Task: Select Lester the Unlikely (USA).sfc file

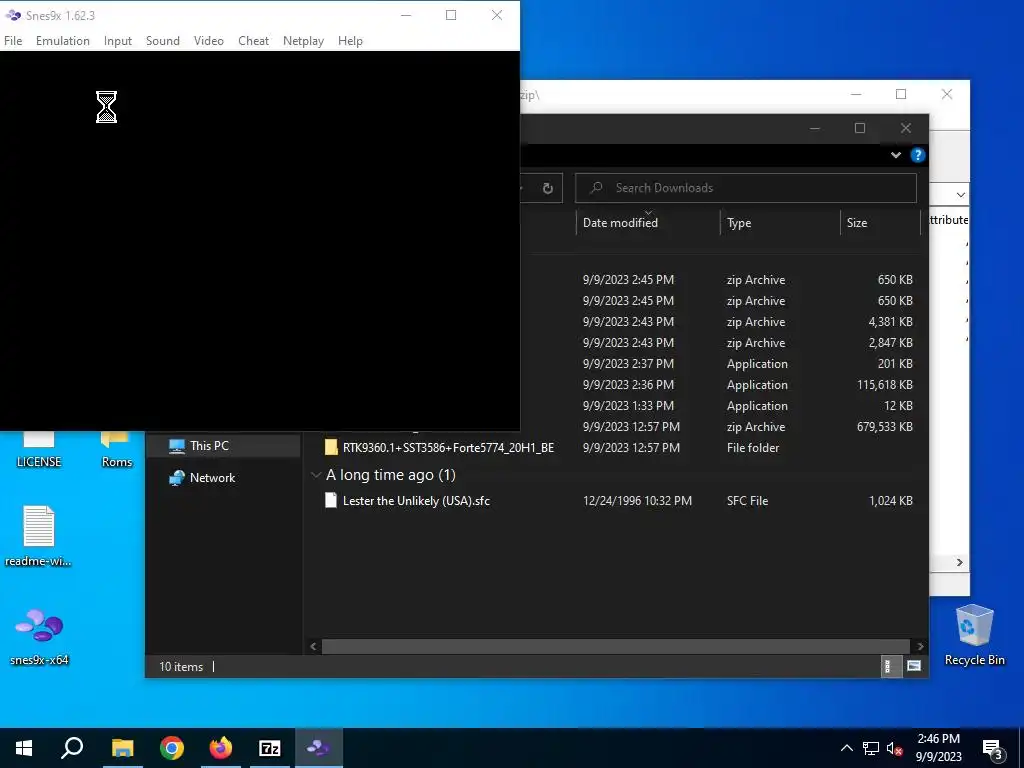Action: (x=416, y=501)
